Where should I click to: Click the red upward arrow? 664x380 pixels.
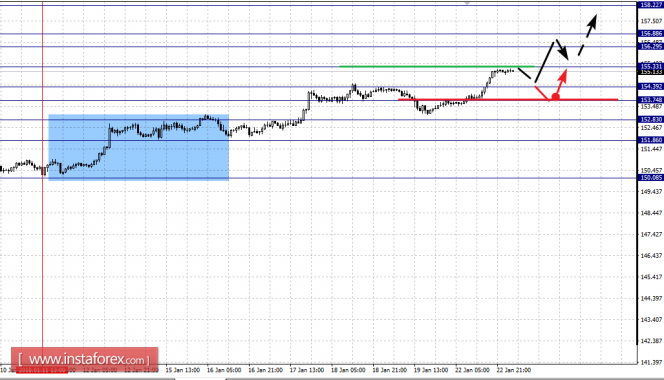562,82
